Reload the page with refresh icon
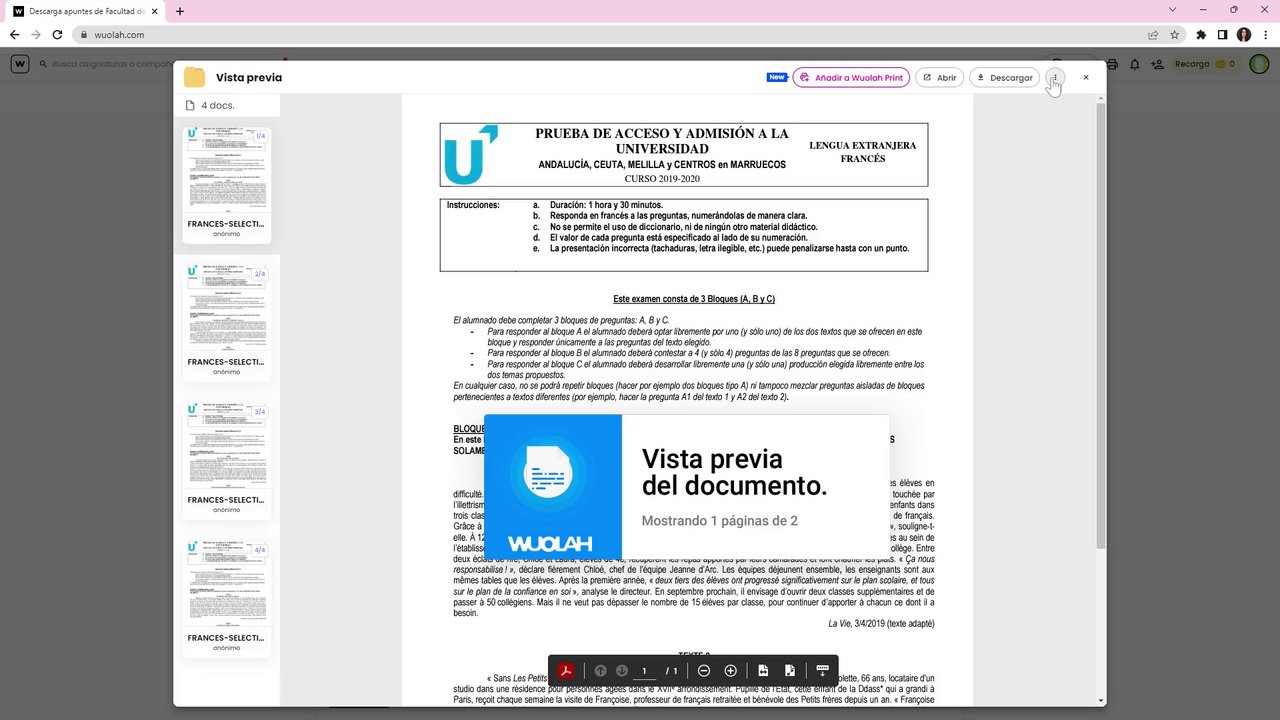Screen dimensions: 1280x720 58,34
